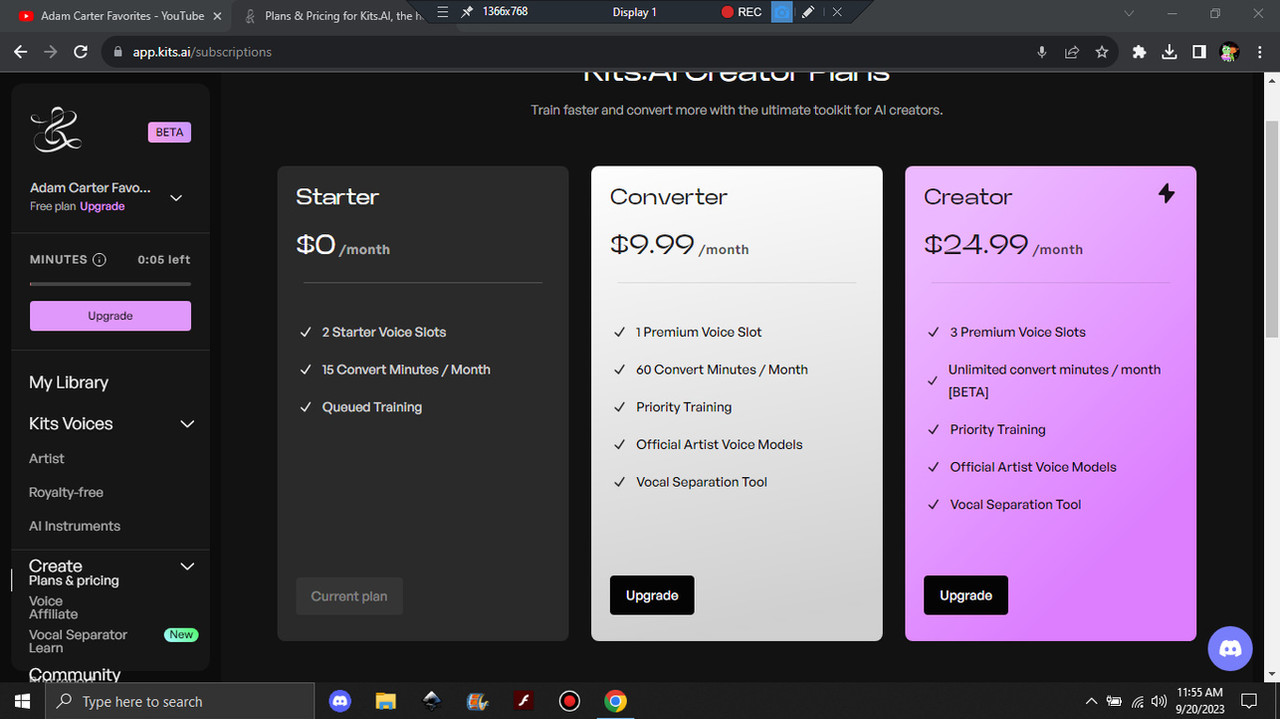Image resolution: width=1280 pixels, height=719 pixels.
Task: Collapse the Kits Voices section chevron
Action: pos(186,424)
